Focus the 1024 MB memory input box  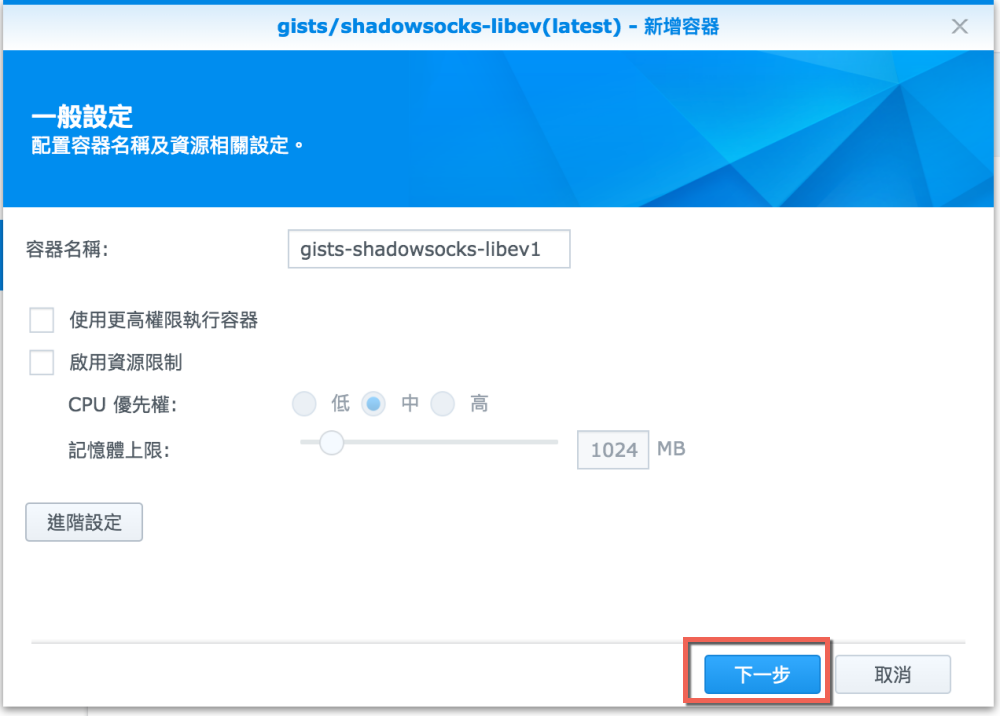pos(613,449)
